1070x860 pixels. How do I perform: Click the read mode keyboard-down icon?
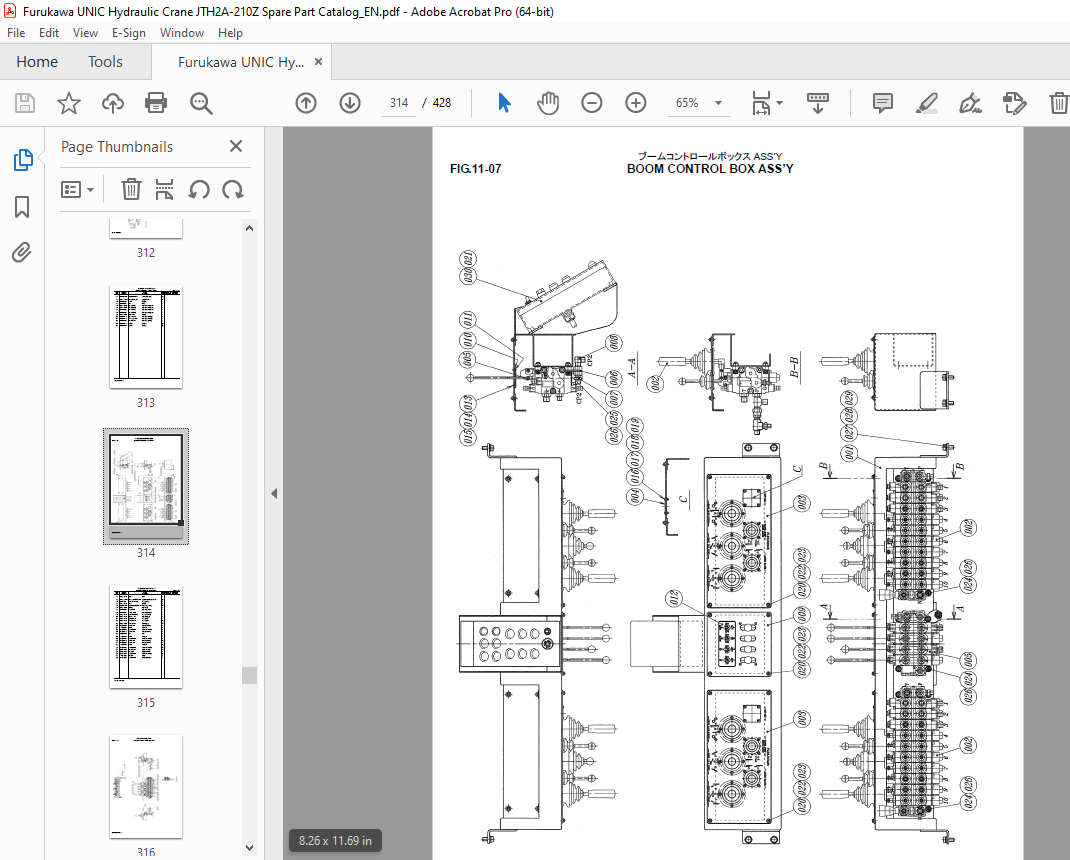(x=818, y=103)
